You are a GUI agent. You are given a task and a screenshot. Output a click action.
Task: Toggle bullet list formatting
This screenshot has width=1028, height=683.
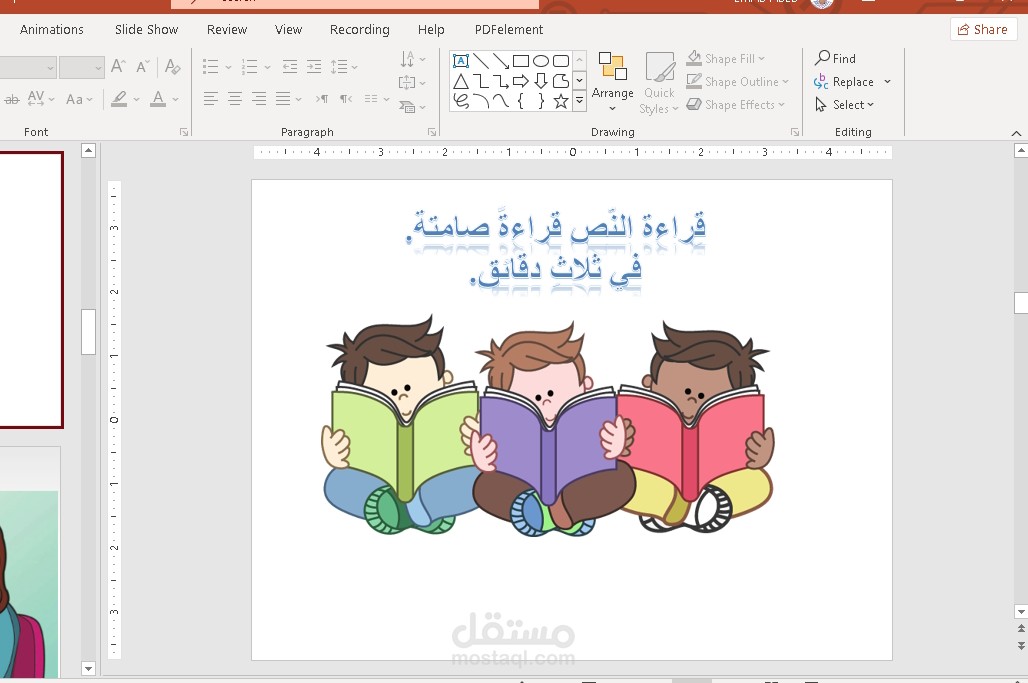(x=210, y=66)
